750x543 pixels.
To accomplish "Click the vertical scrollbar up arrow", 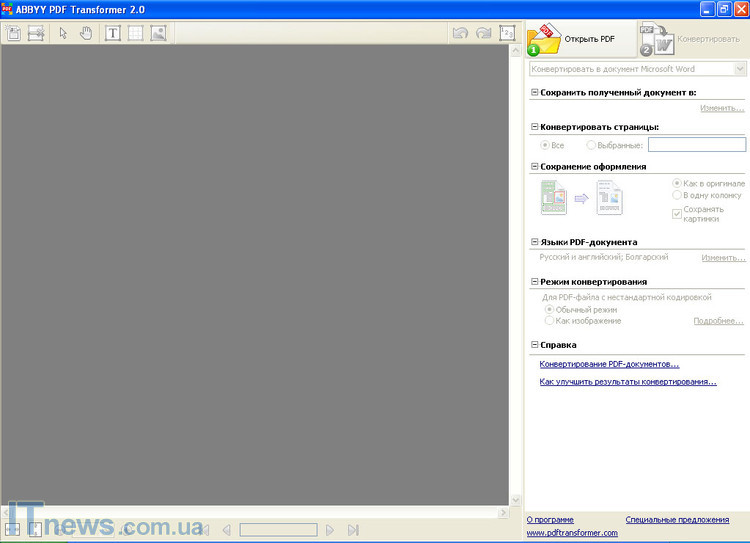I will pos(516,50).
